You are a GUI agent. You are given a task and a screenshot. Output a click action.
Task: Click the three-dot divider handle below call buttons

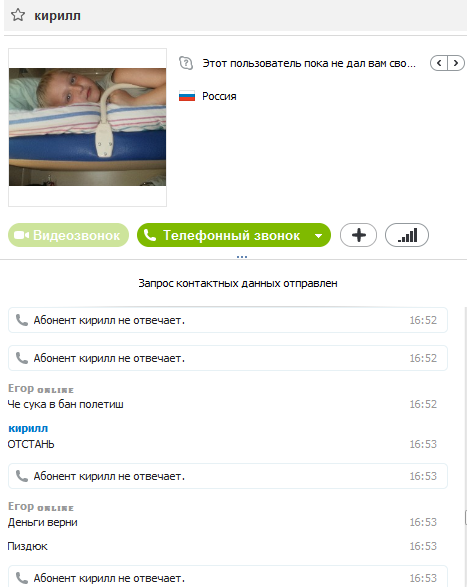click(x=242, y=257)
